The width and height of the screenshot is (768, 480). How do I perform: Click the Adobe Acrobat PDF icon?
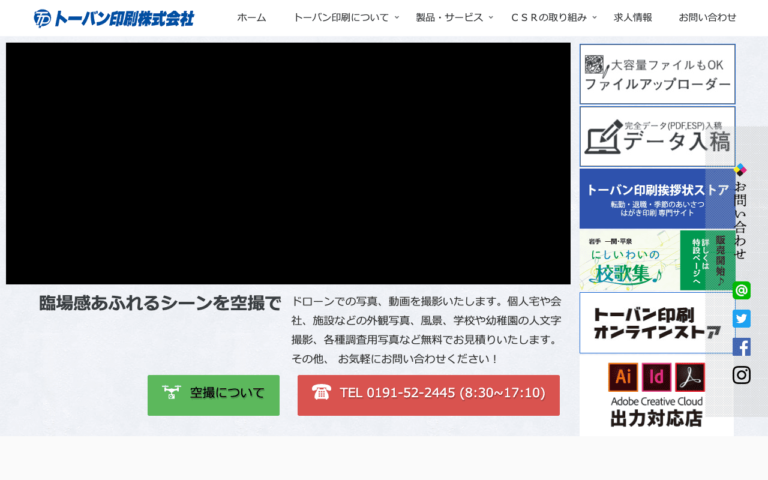690,377
